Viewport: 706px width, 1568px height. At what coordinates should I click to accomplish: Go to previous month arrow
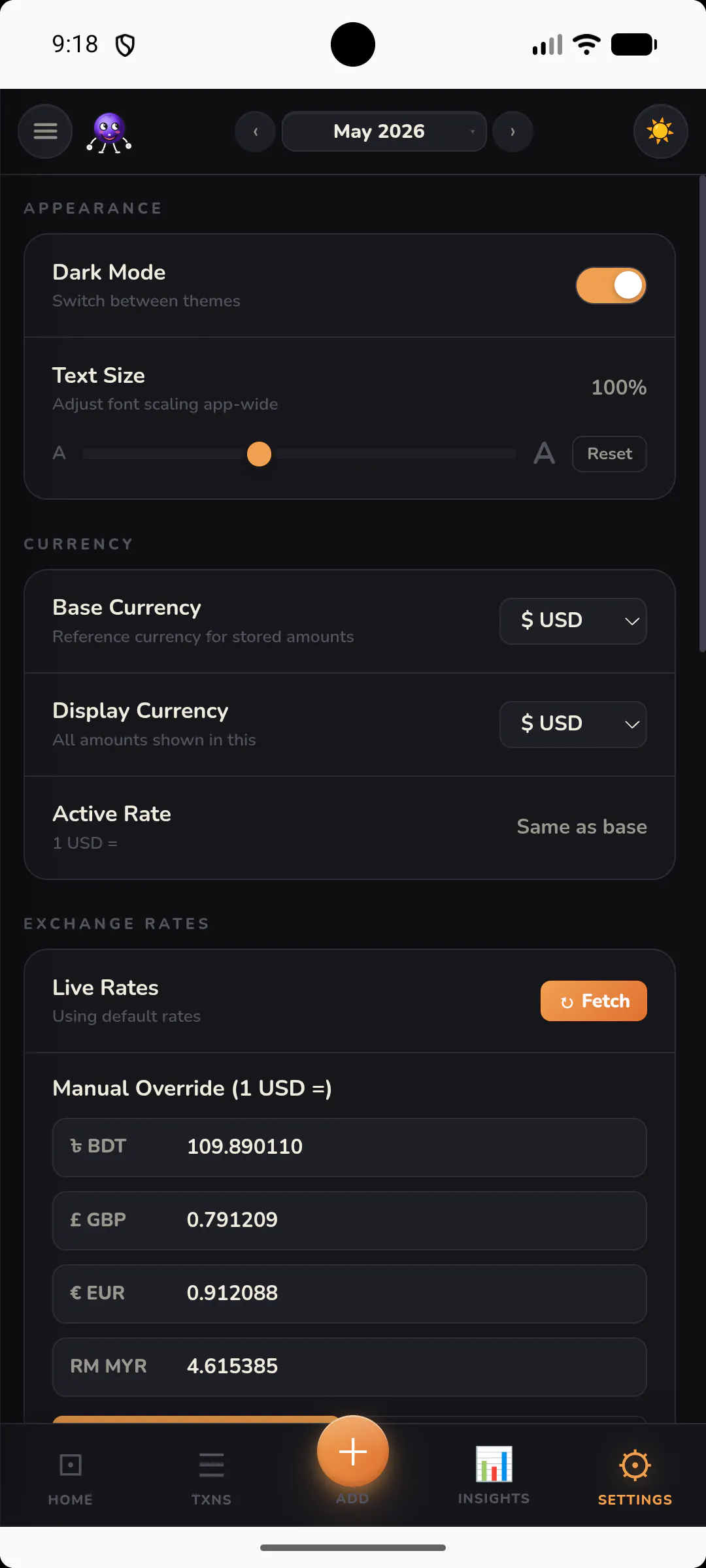255,131
